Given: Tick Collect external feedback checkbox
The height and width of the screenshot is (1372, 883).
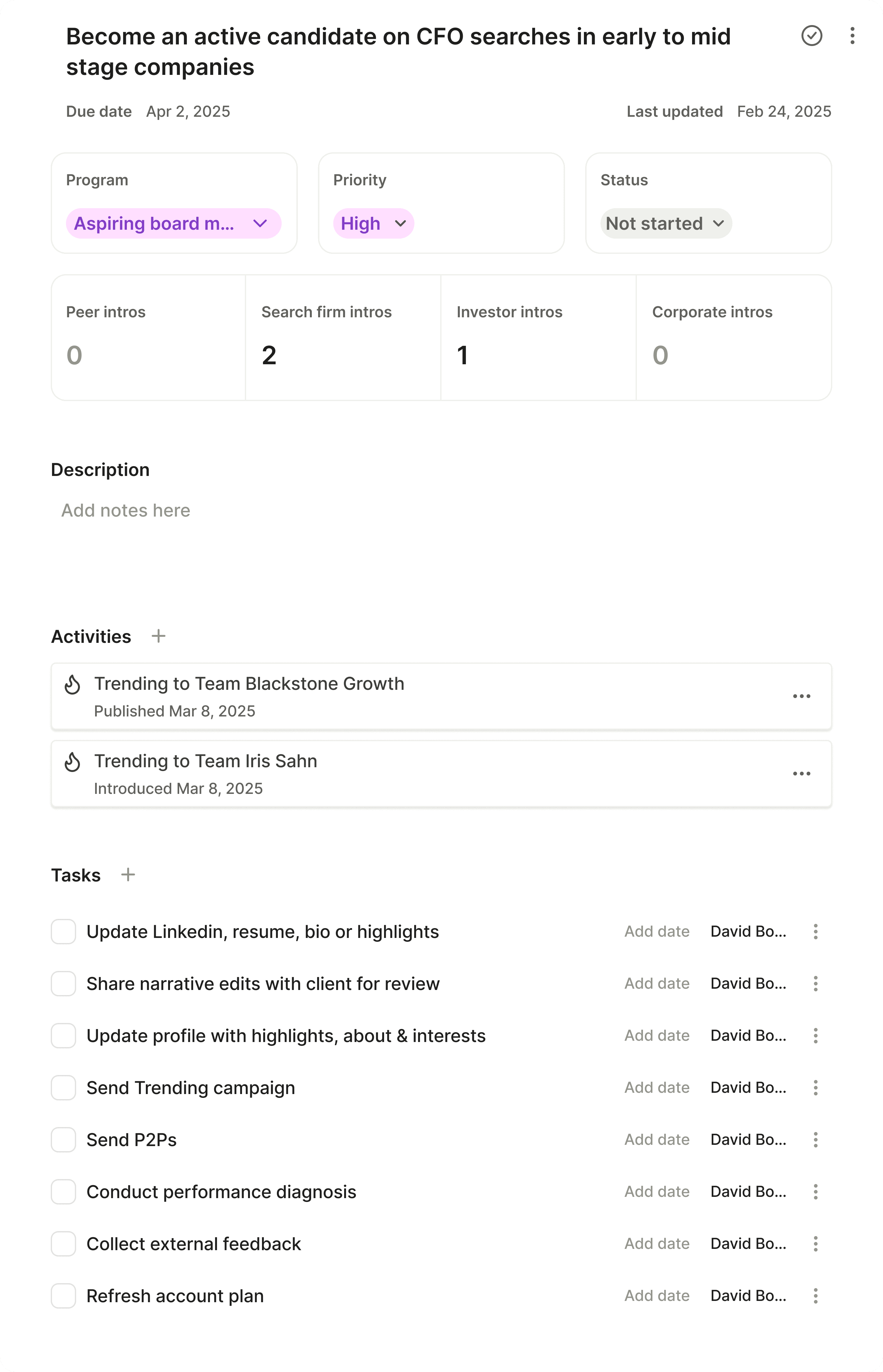Looking at the screenshot, I should click(64, 1243).
